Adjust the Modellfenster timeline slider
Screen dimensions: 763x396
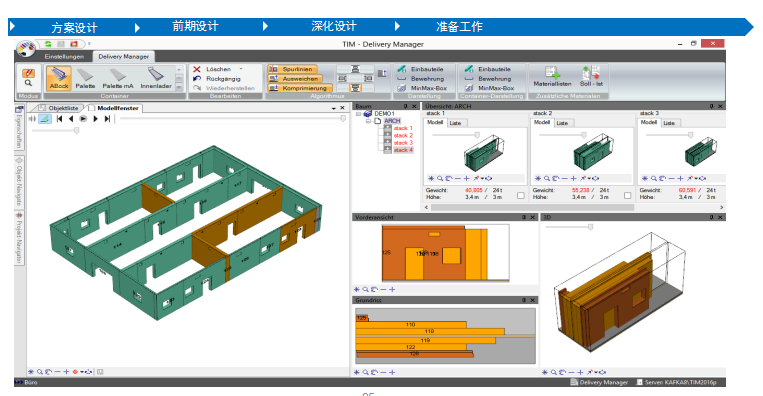(343, 118)
